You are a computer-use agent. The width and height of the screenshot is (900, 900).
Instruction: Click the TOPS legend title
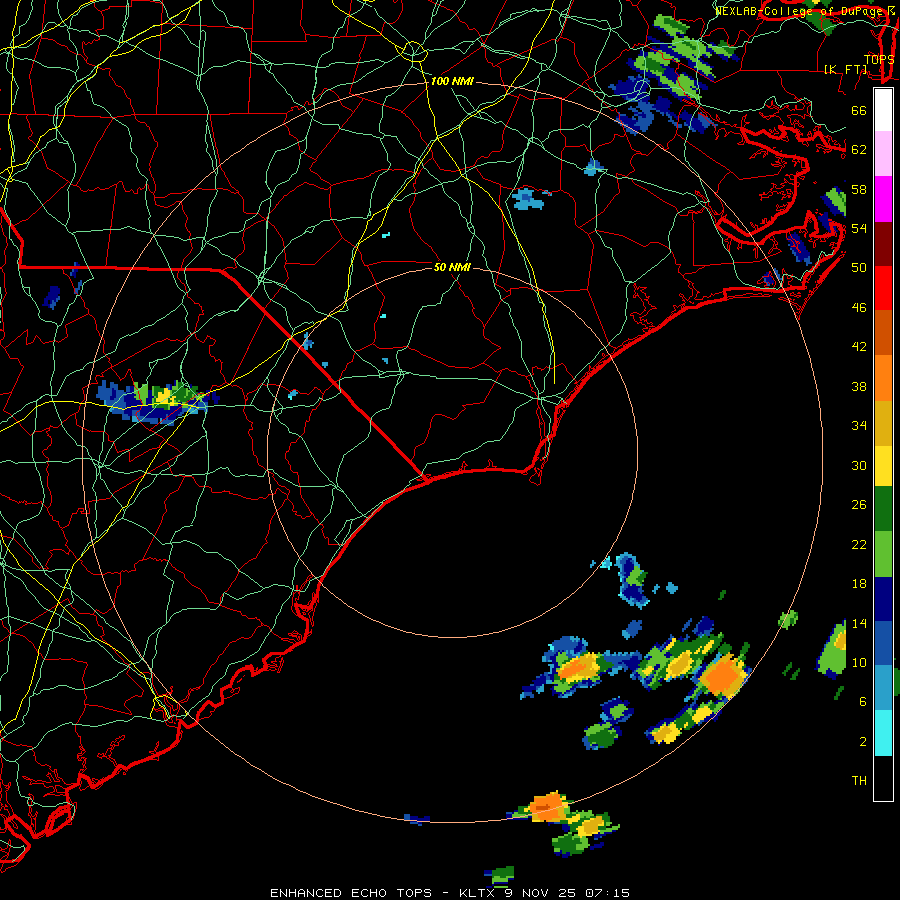tap(879, 59)
